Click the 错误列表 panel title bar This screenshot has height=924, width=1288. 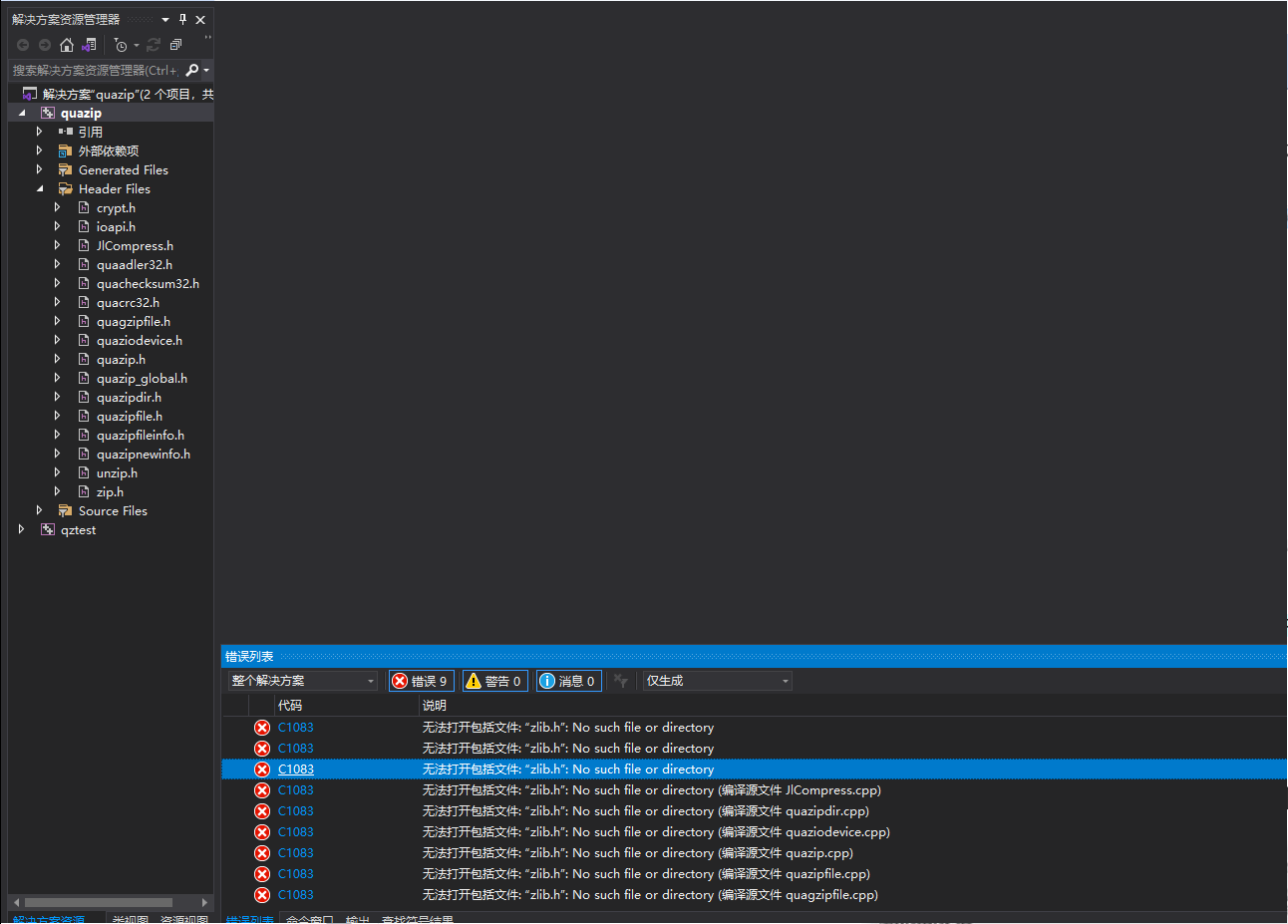coord(754,656)
